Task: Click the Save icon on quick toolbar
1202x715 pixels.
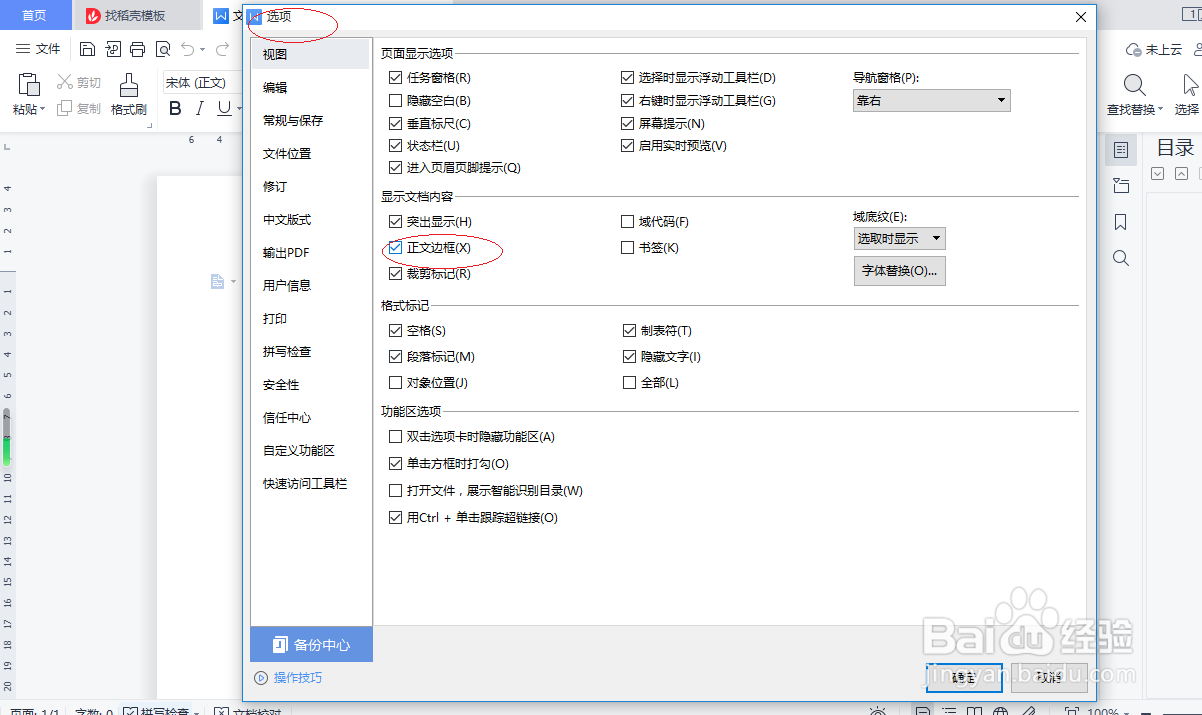Action: pyautogui.click(x=87, y=48)
